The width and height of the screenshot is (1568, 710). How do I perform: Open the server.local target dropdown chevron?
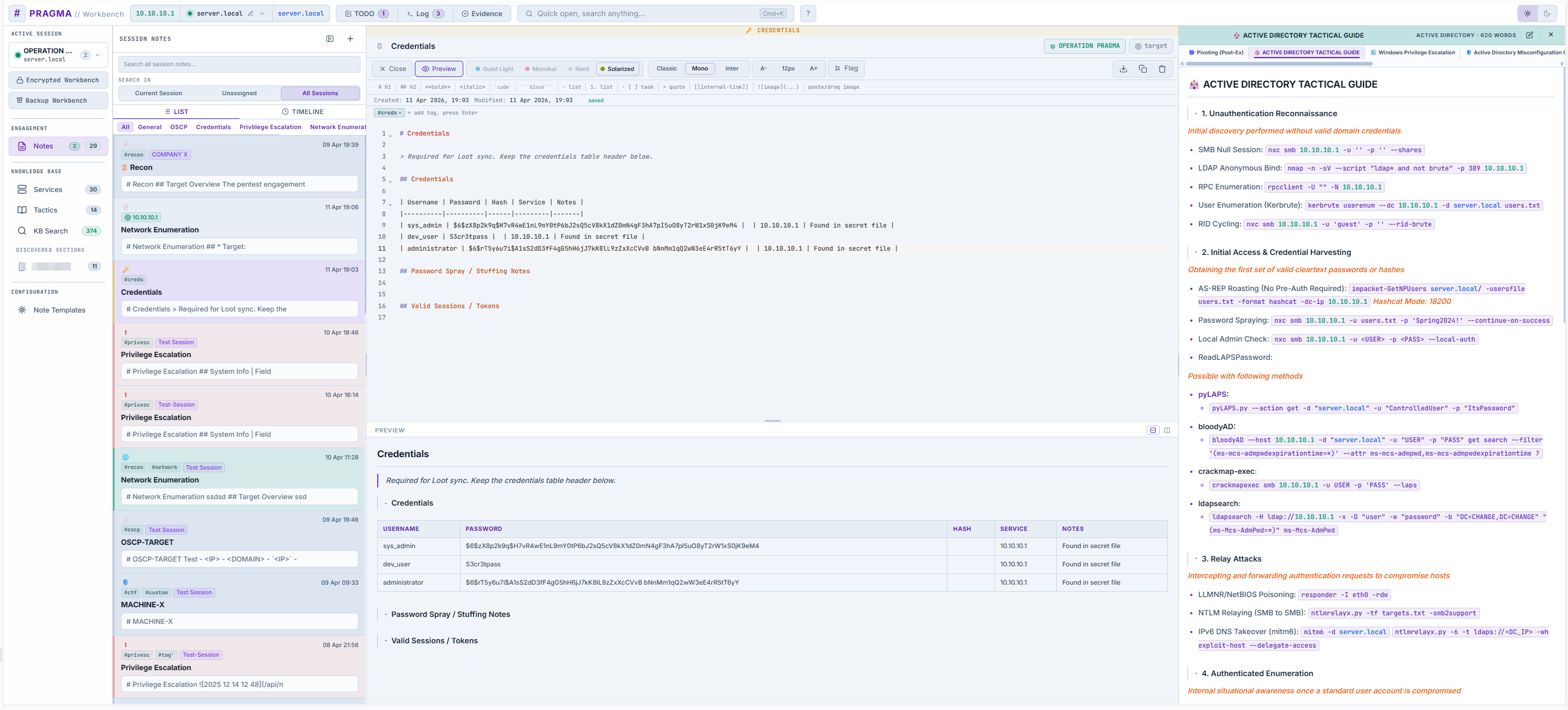tap(263, 13)
